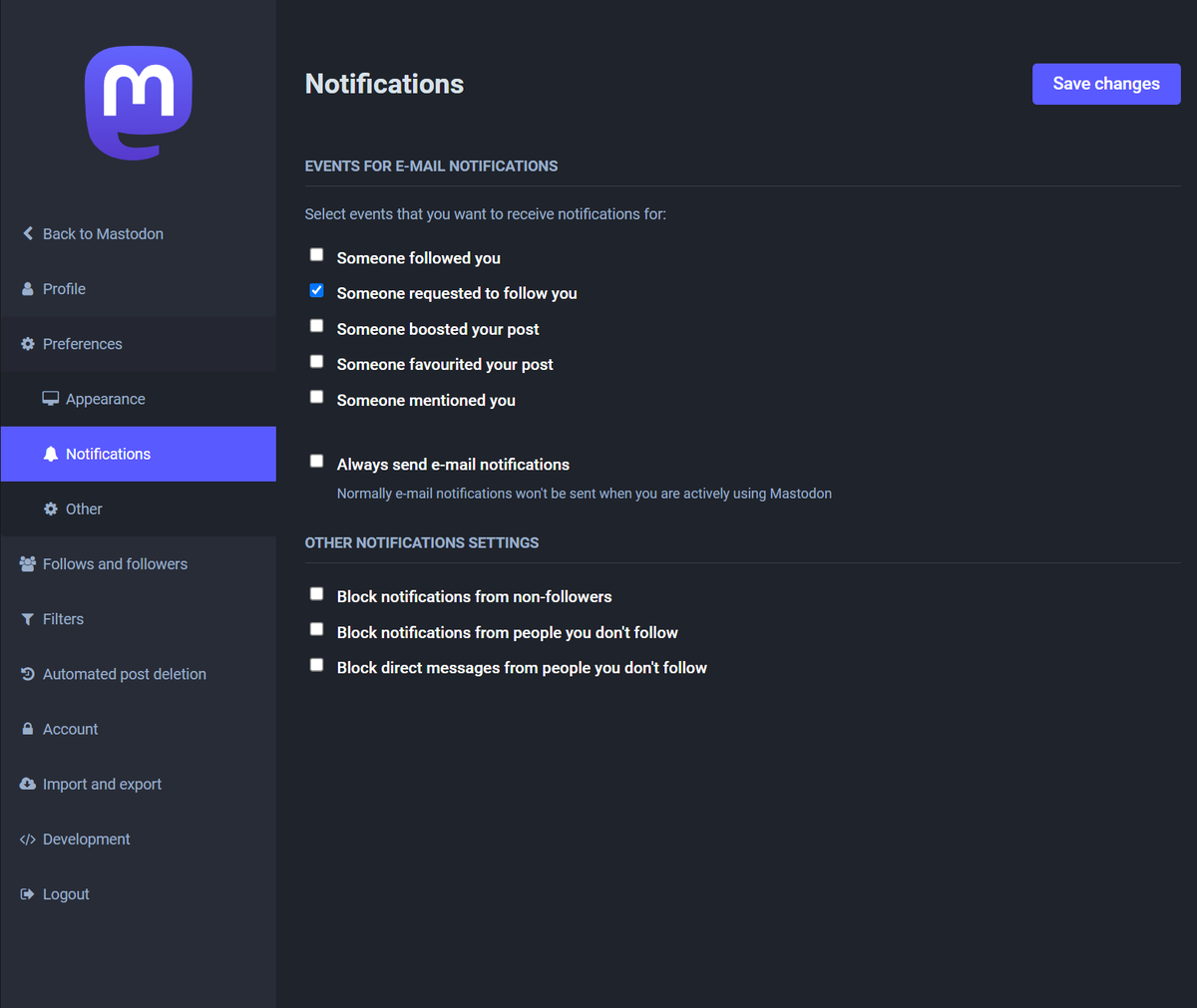Click the Mastodon logo
This screenshot has width=1197, height=1008.
[x=138, y=103]
